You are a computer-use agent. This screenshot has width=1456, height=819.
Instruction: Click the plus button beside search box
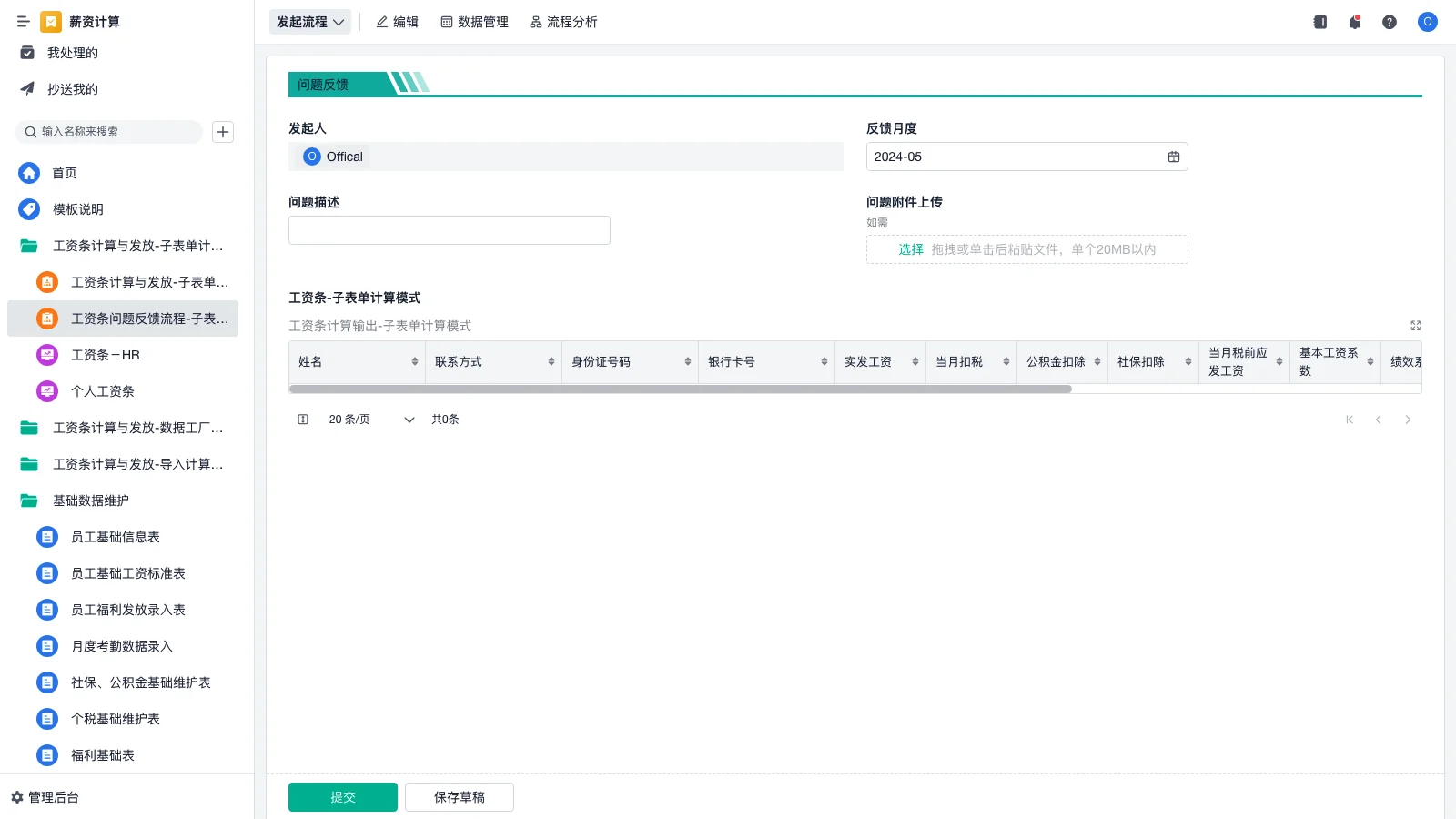click(223, 132)
